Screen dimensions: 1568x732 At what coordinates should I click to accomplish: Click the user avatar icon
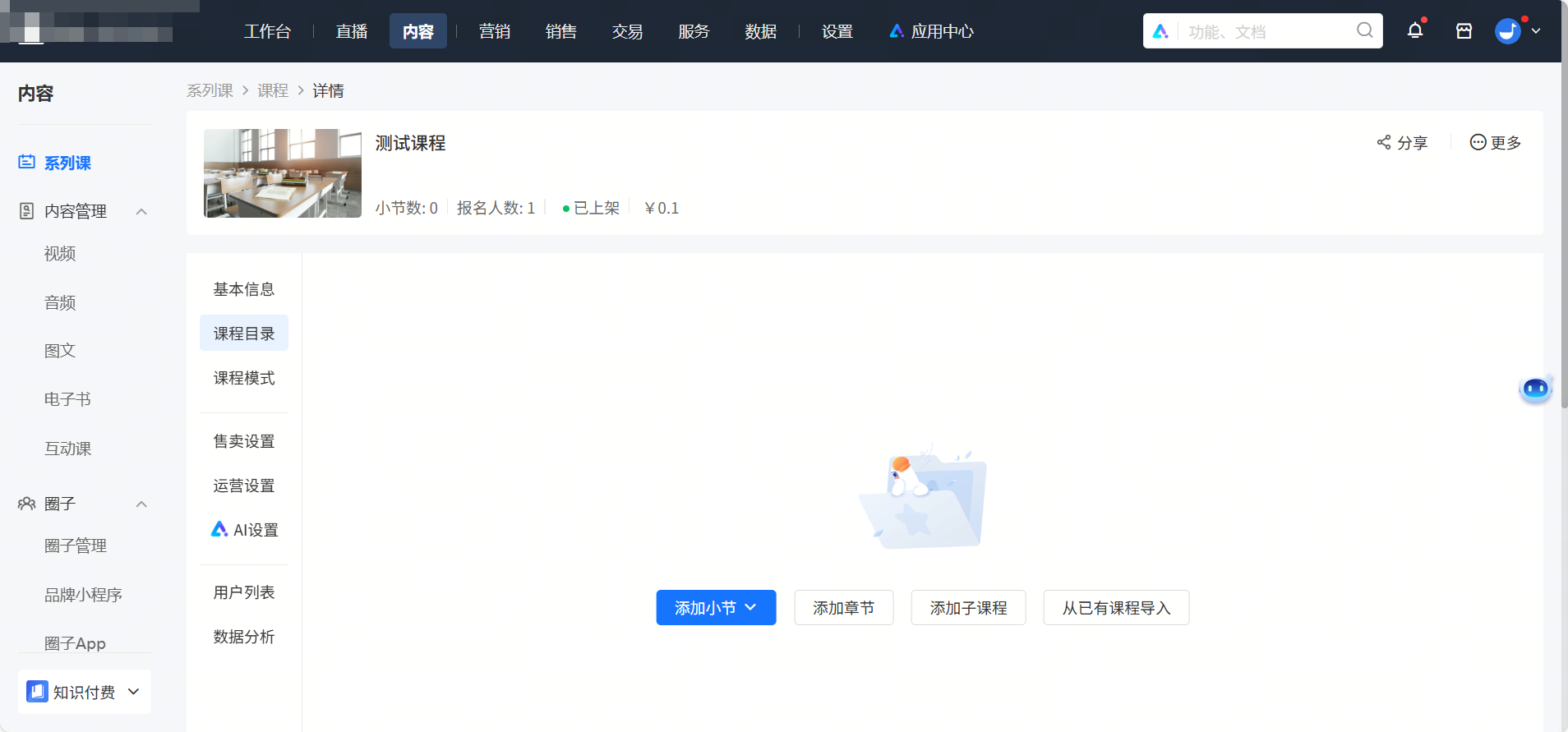coord(1508,31)
